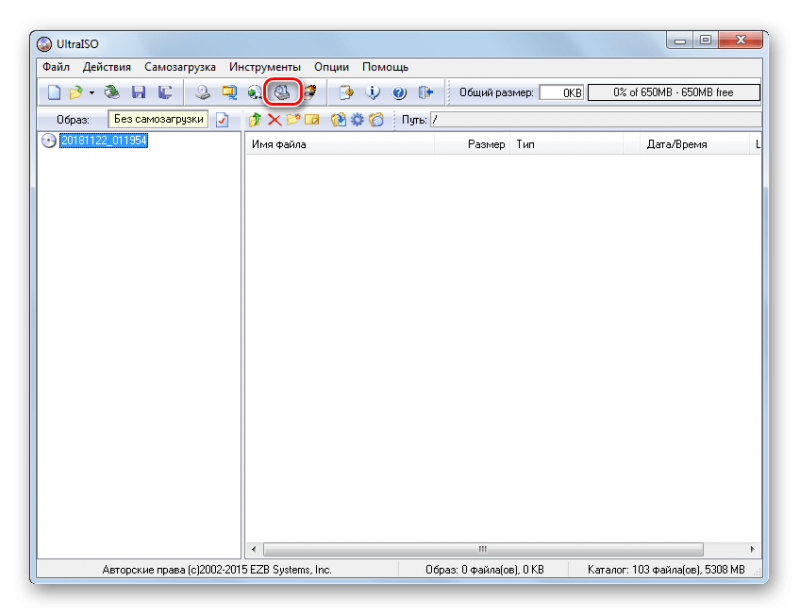Click the folder with globe icon
Viewport: 800px width, 615px height.
[377, 120]
